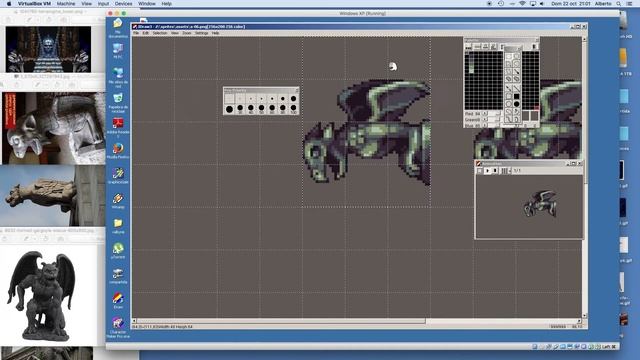The width and height of the screenshot is (640, 360).
Task: Open the macOS Window menu
Action: pyautogui.click(x=147, y=4)
